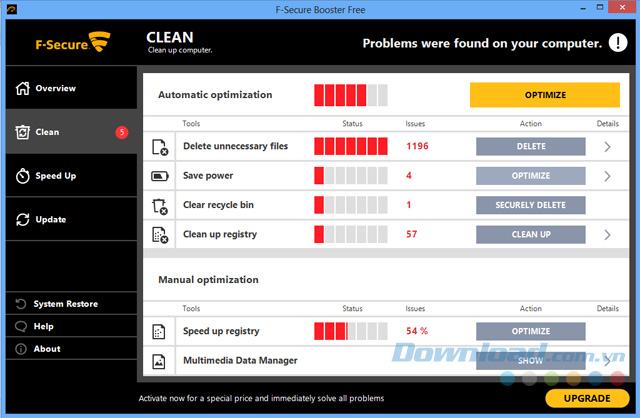Open the Overview section
The width and height of the screenshot is (640, 418).
(71, 88)
